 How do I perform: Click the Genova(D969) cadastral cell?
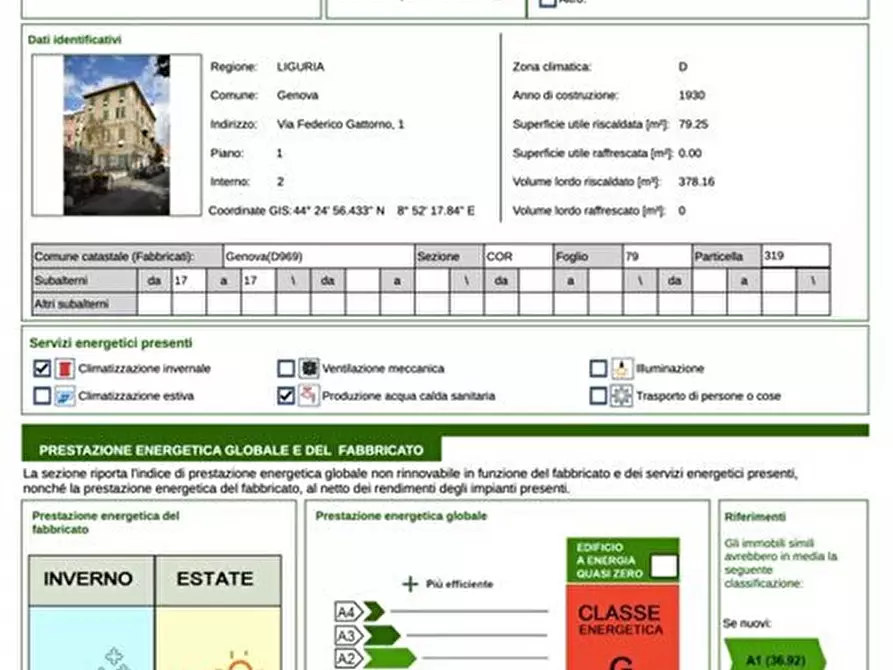(318, 256)
